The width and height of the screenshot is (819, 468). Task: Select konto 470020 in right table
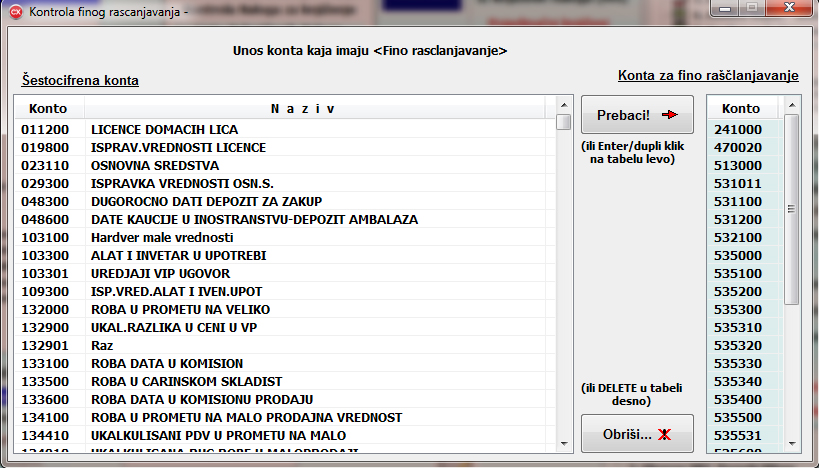click(745, 147)
